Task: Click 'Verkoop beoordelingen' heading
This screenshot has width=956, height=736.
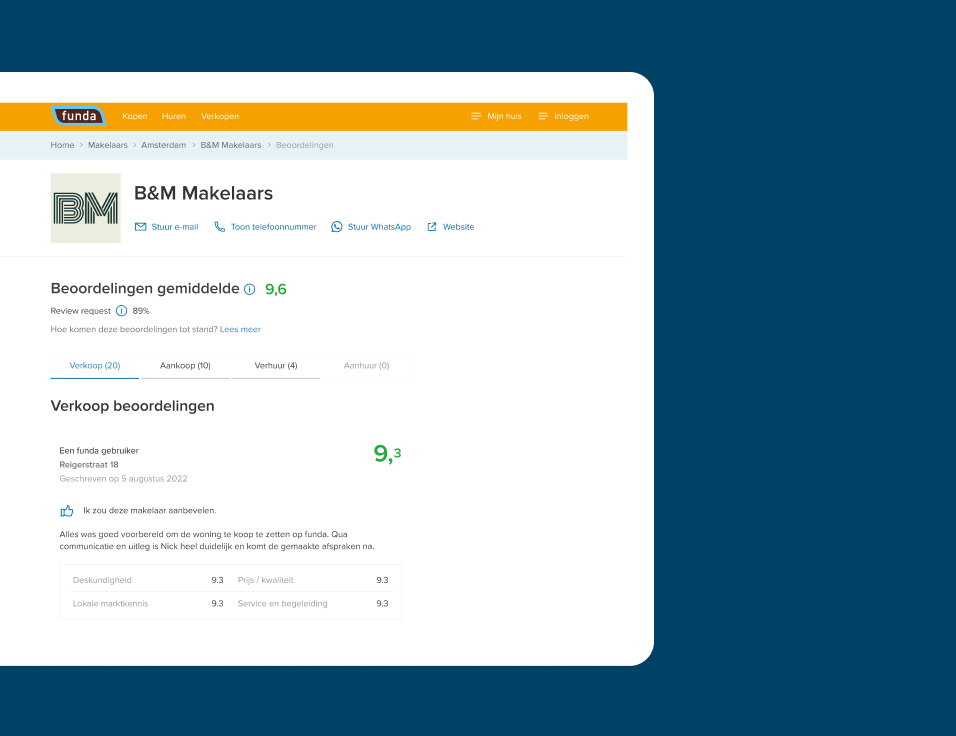Action: click(132, 406)
